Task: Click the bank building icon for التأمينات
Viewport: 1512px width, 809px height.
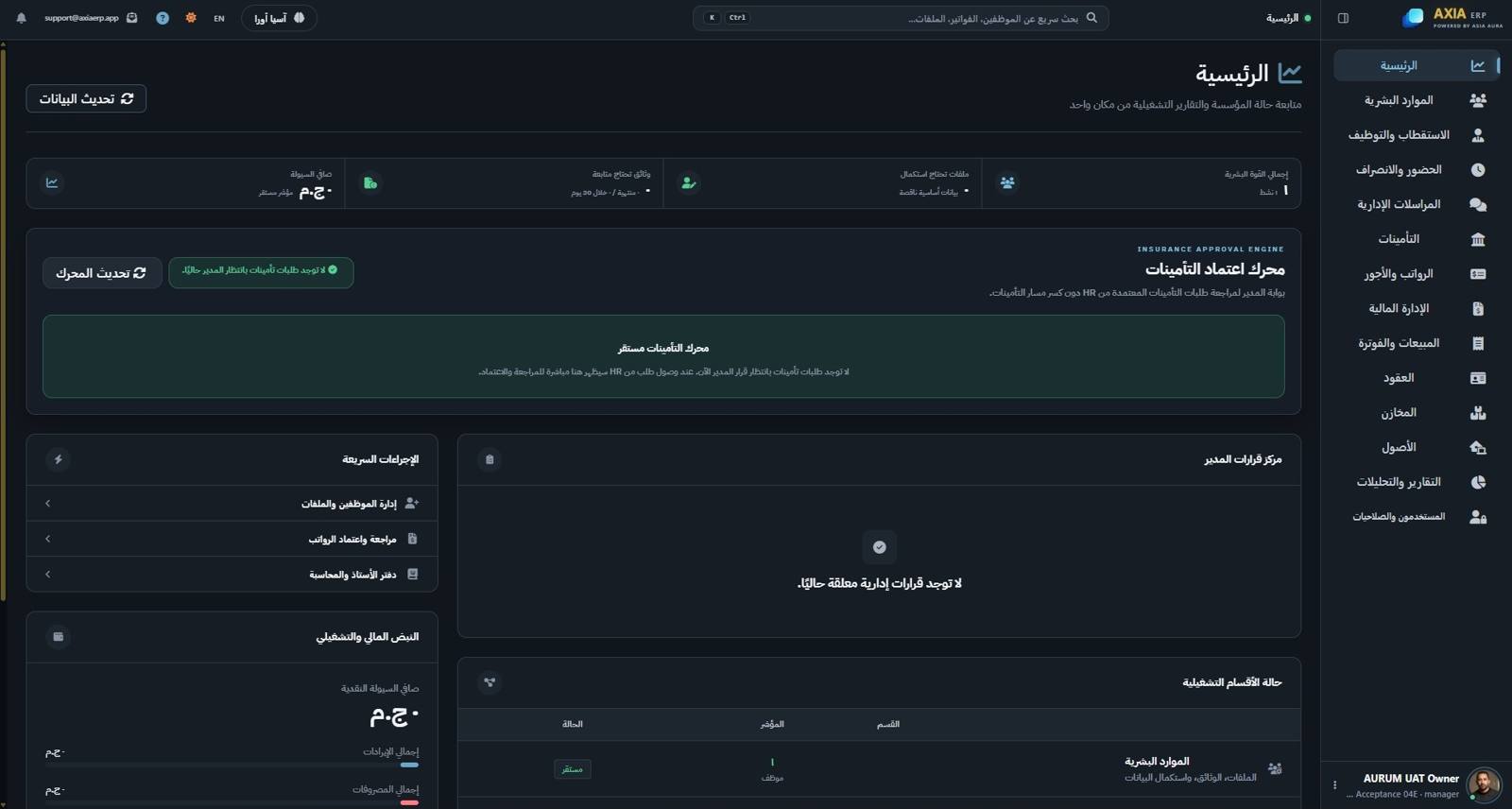Action: coord(1478,239)
